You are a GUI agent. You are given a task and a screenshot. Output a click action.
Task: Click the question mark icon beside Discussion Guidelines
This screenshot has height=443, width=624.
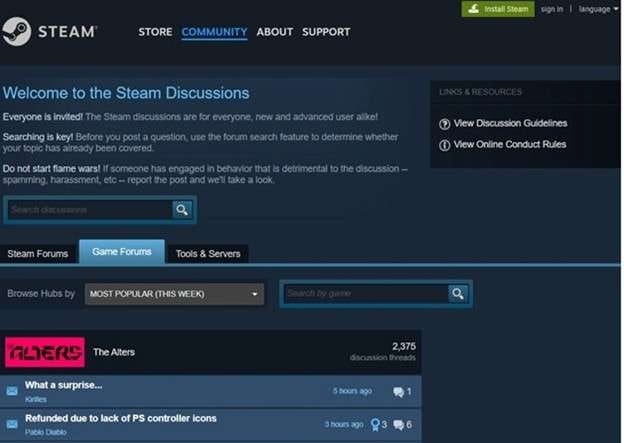pos(445,124)
